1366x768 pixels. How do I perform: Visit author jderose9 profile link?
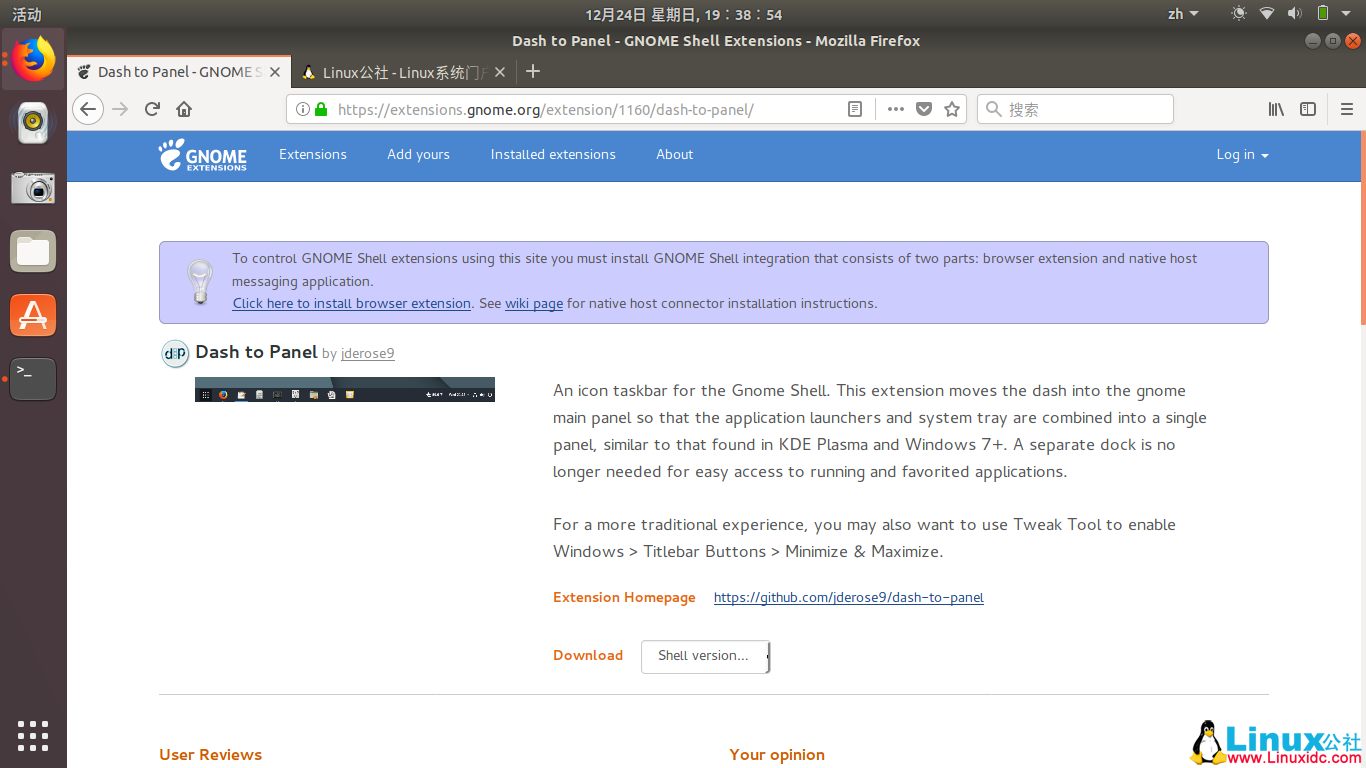tap(368, 354)
